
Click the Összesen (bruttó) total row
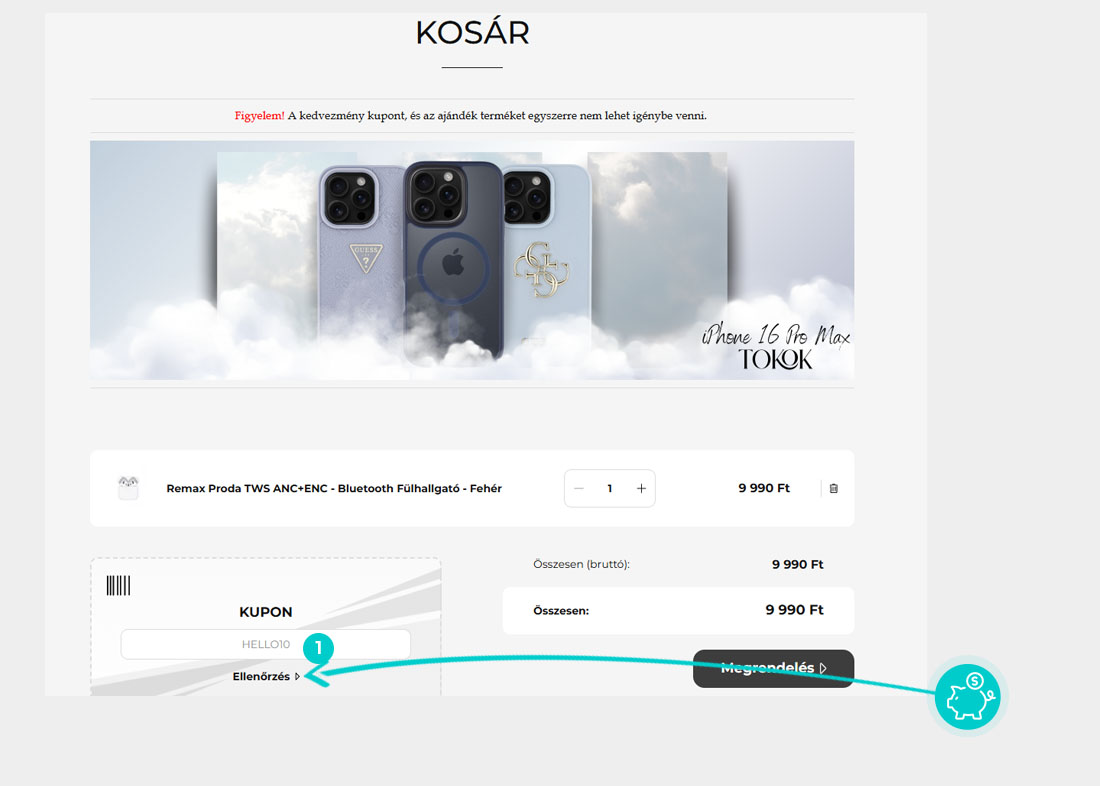coord(678,564)
